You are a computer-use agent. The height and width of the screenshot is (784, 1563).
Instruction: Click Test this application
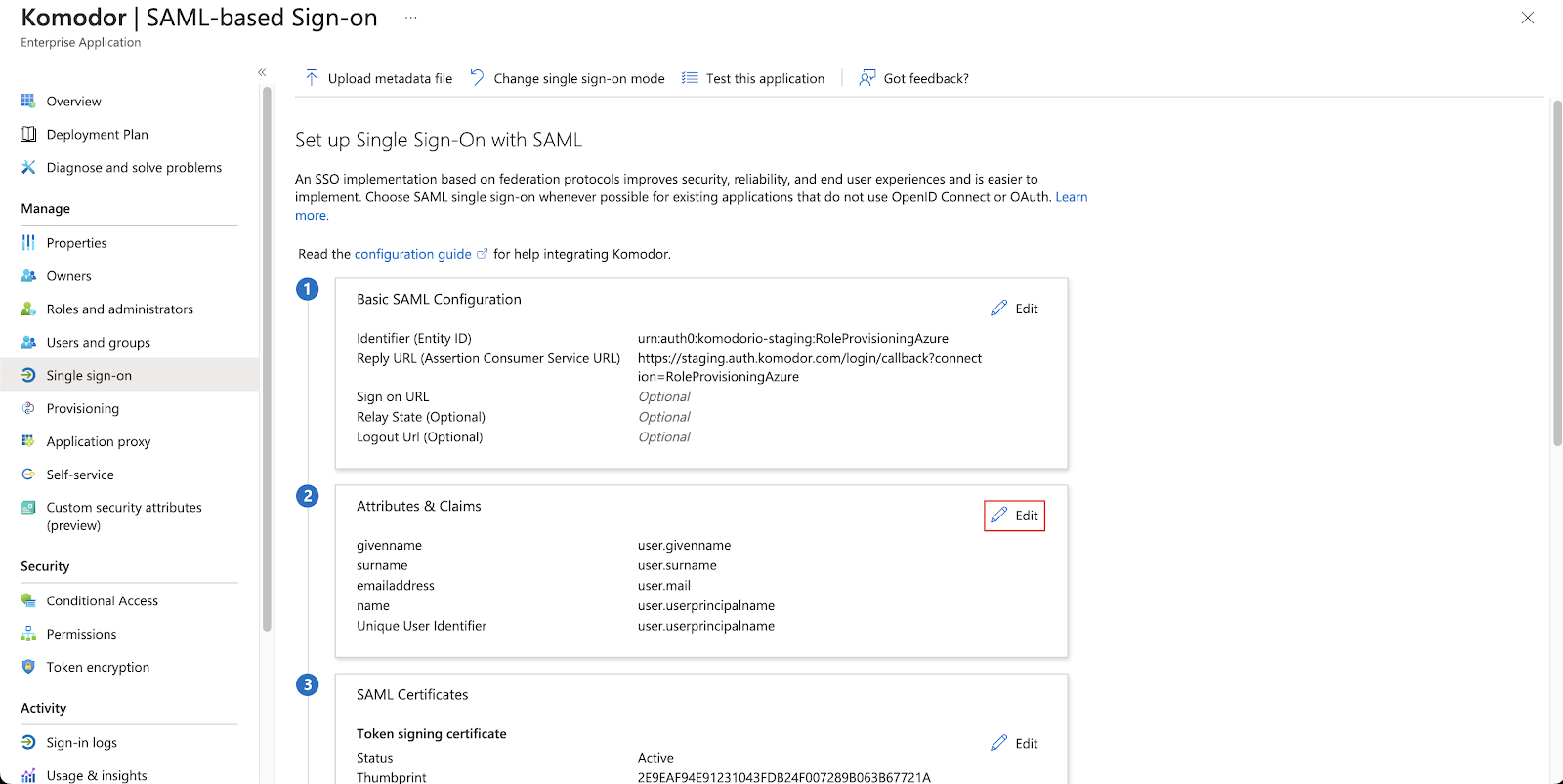[753, 78]
